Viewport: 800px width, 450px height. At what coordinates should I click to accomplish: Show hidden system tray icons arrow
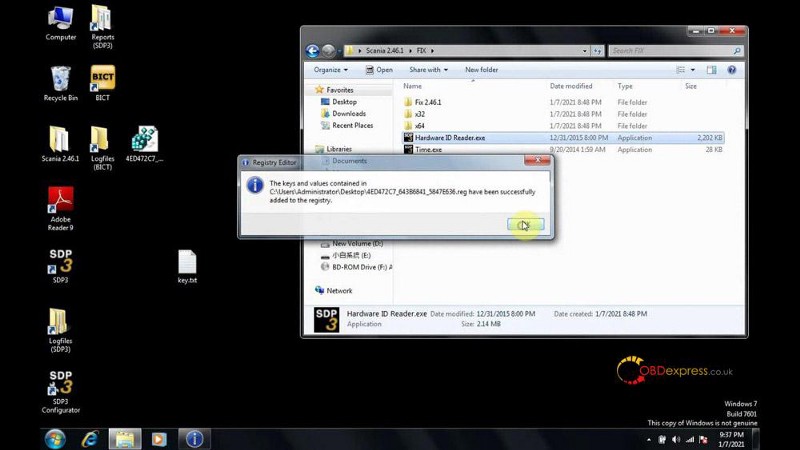tap(648, 439)
